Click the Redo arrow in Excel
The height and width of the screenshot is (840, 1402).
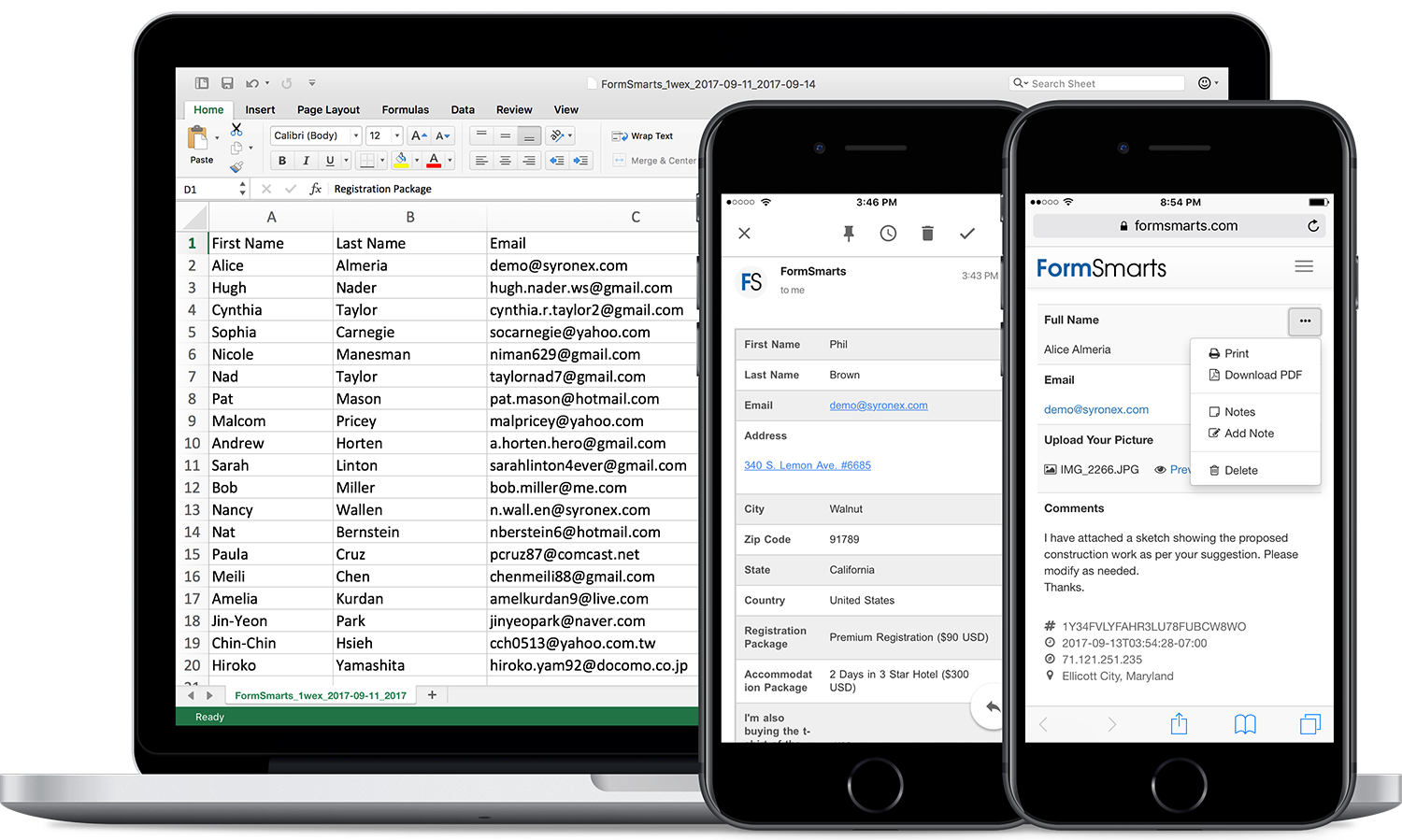tap(287, 83)
